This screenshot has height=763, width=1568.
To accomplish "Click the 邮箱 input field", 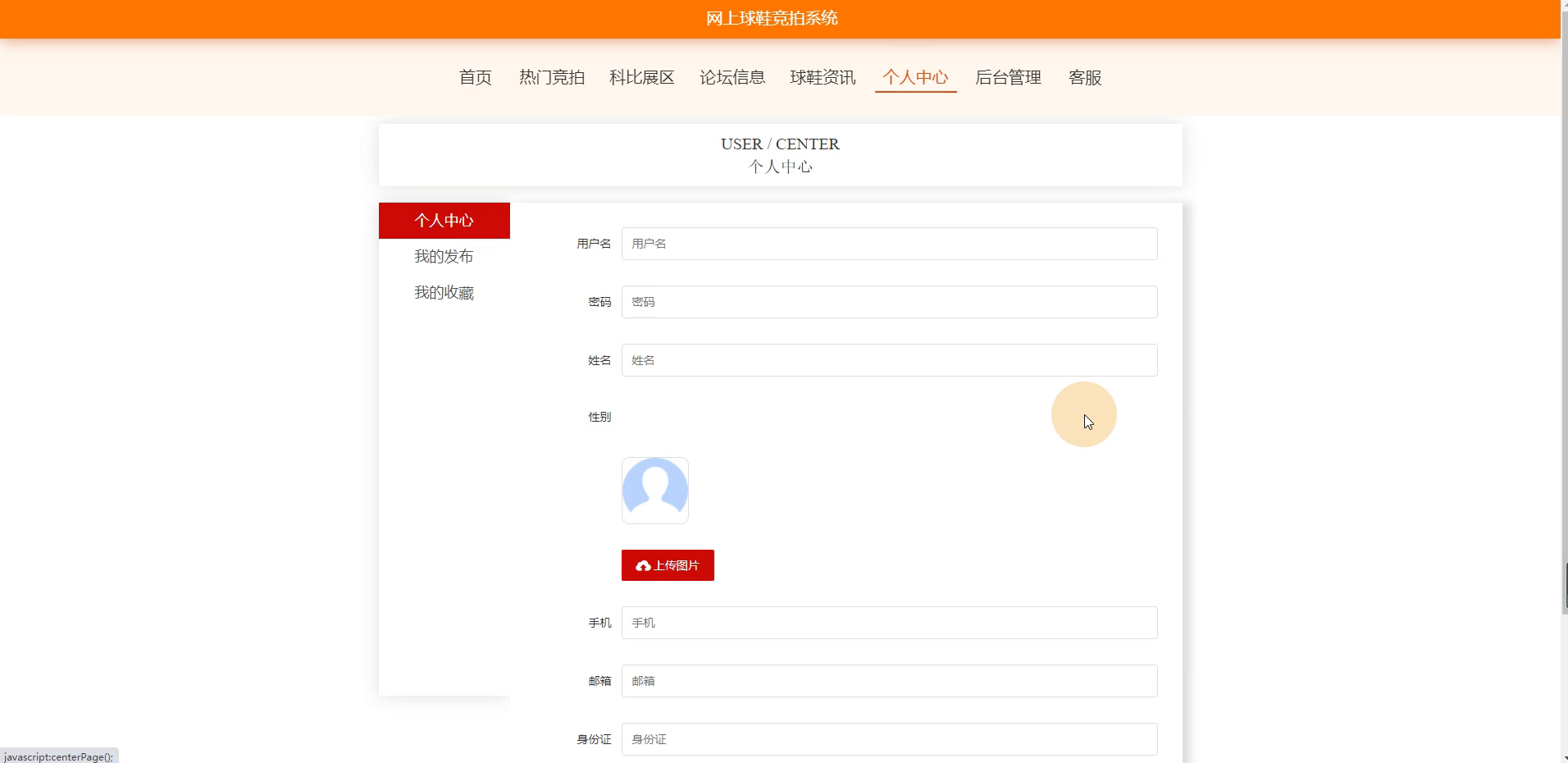I will (x=889, y=681).
